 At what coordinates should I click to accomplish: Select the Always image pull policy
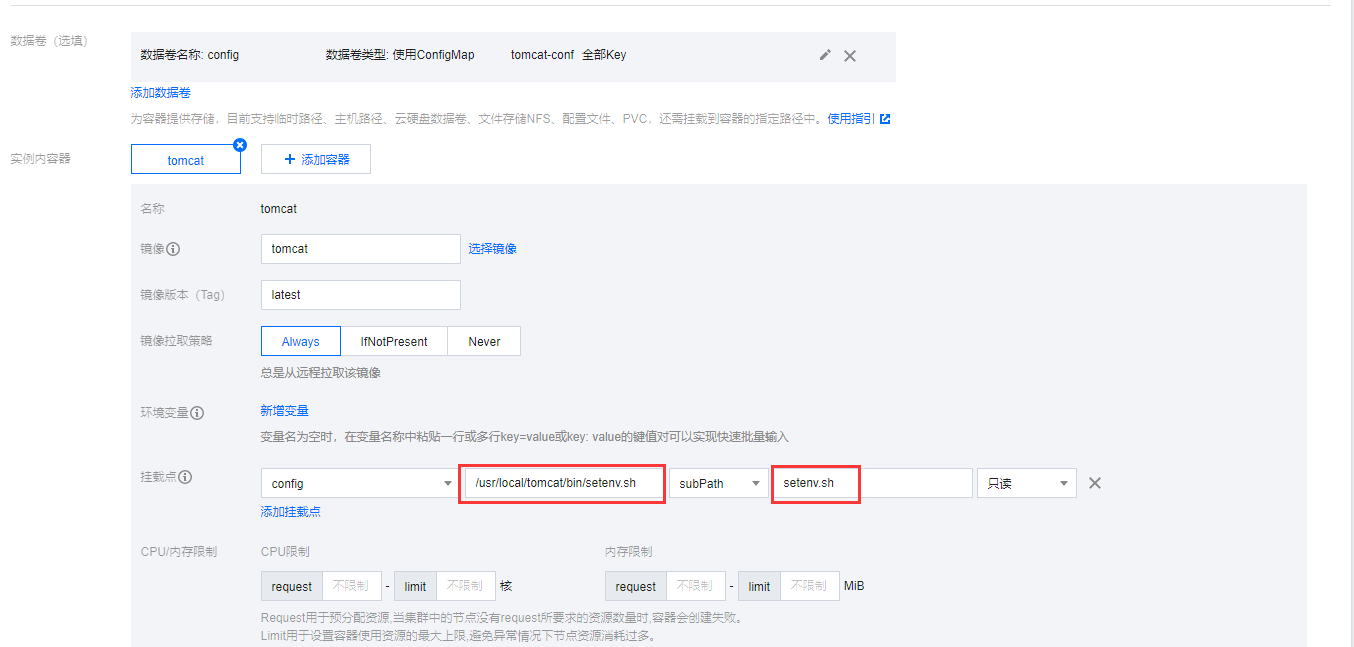coord(300,341)
